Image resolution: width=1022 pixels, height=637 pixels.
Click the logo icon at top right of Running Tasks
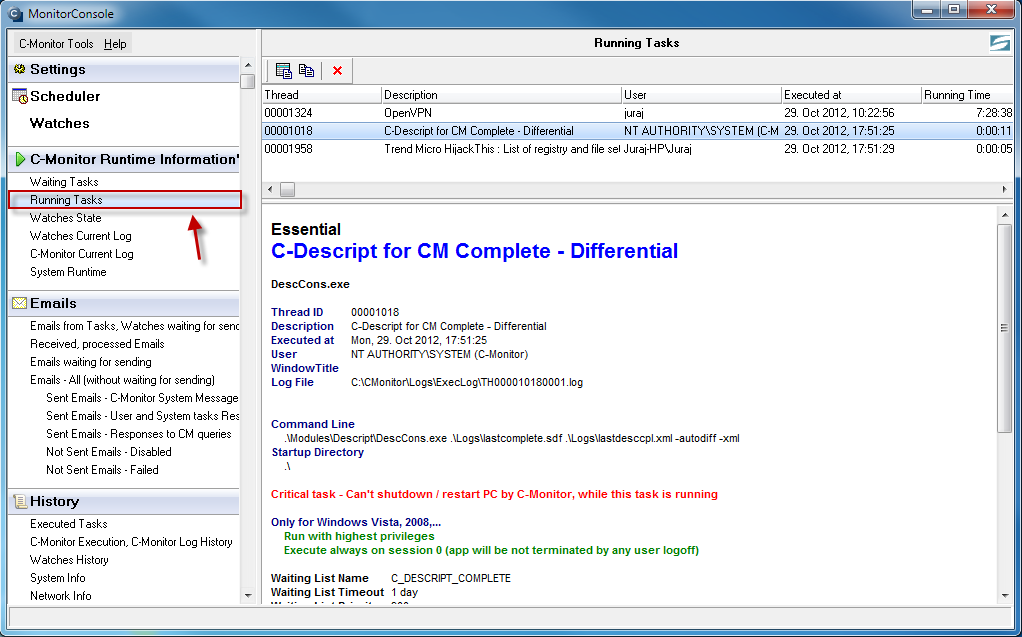pyautogui.click(x=999, y=43)
